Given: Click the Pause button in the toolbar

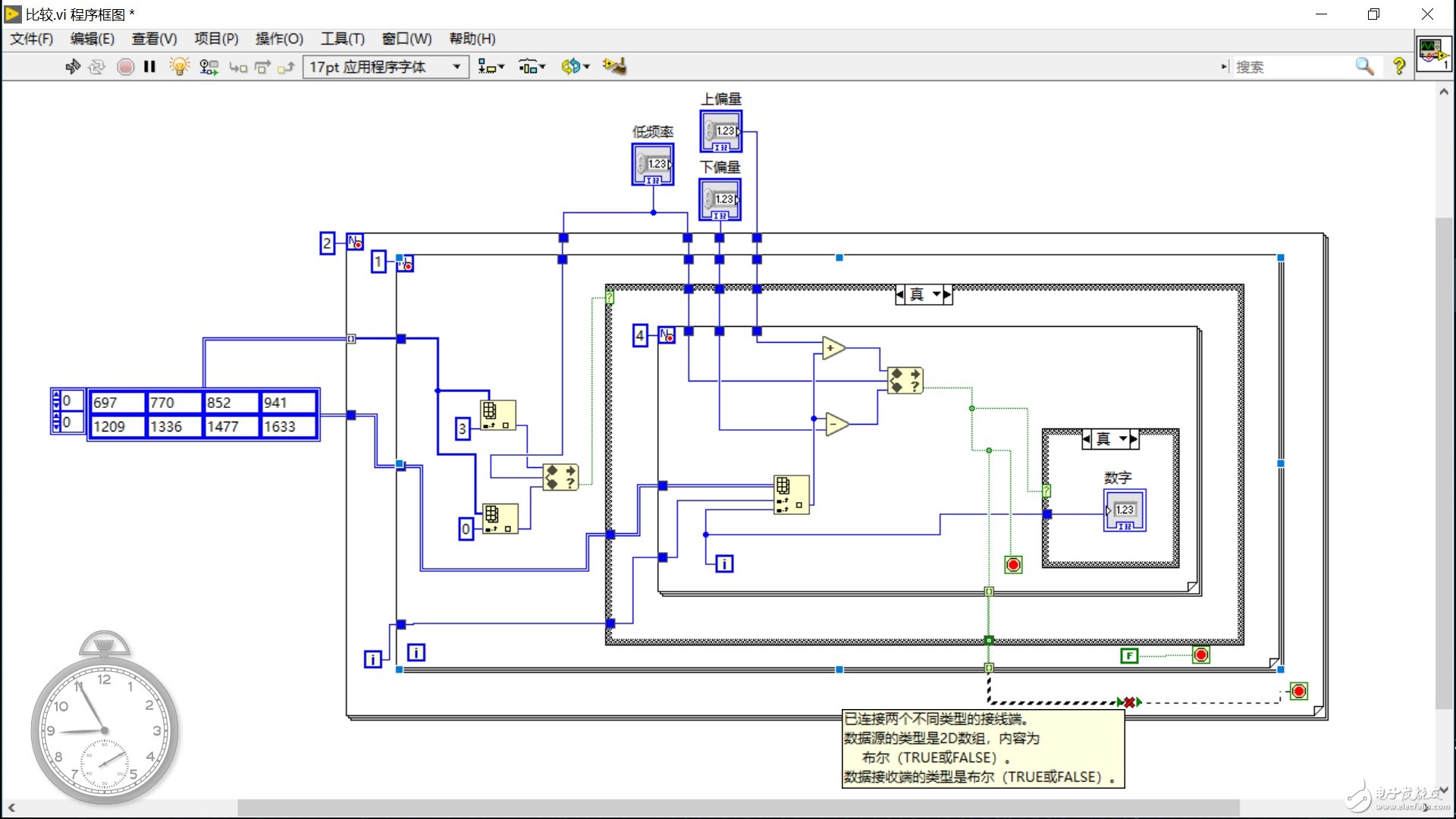Looking at the screenshot, I should click(149, 67).
